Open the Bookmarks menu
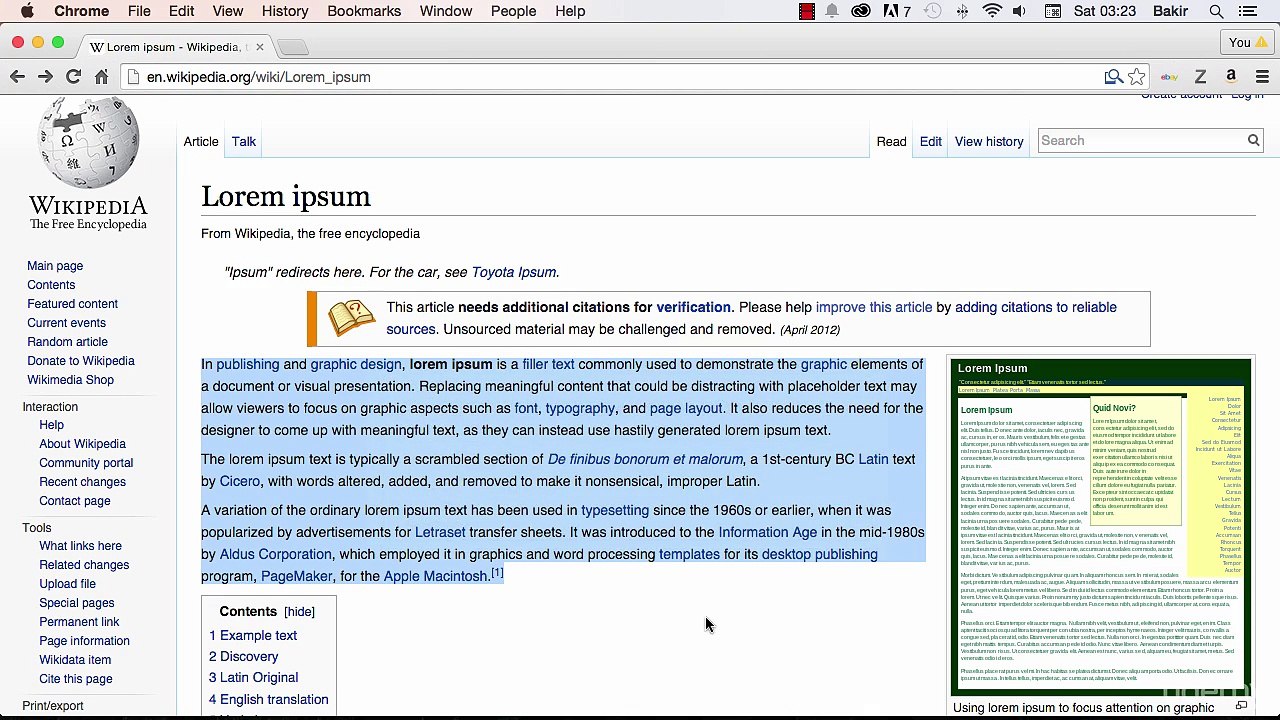 point(364,11)
